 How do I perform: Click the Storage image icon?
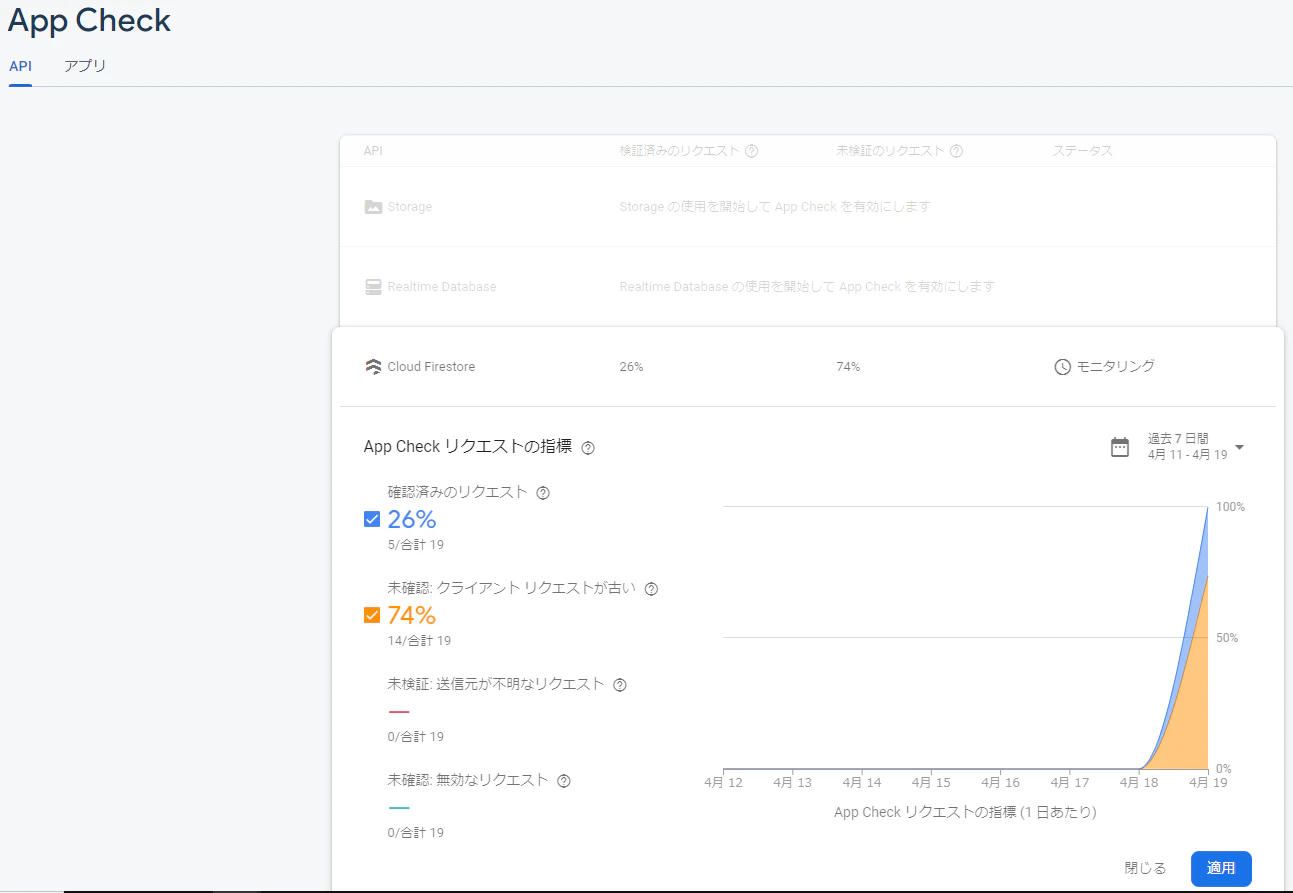pos(373,207)
